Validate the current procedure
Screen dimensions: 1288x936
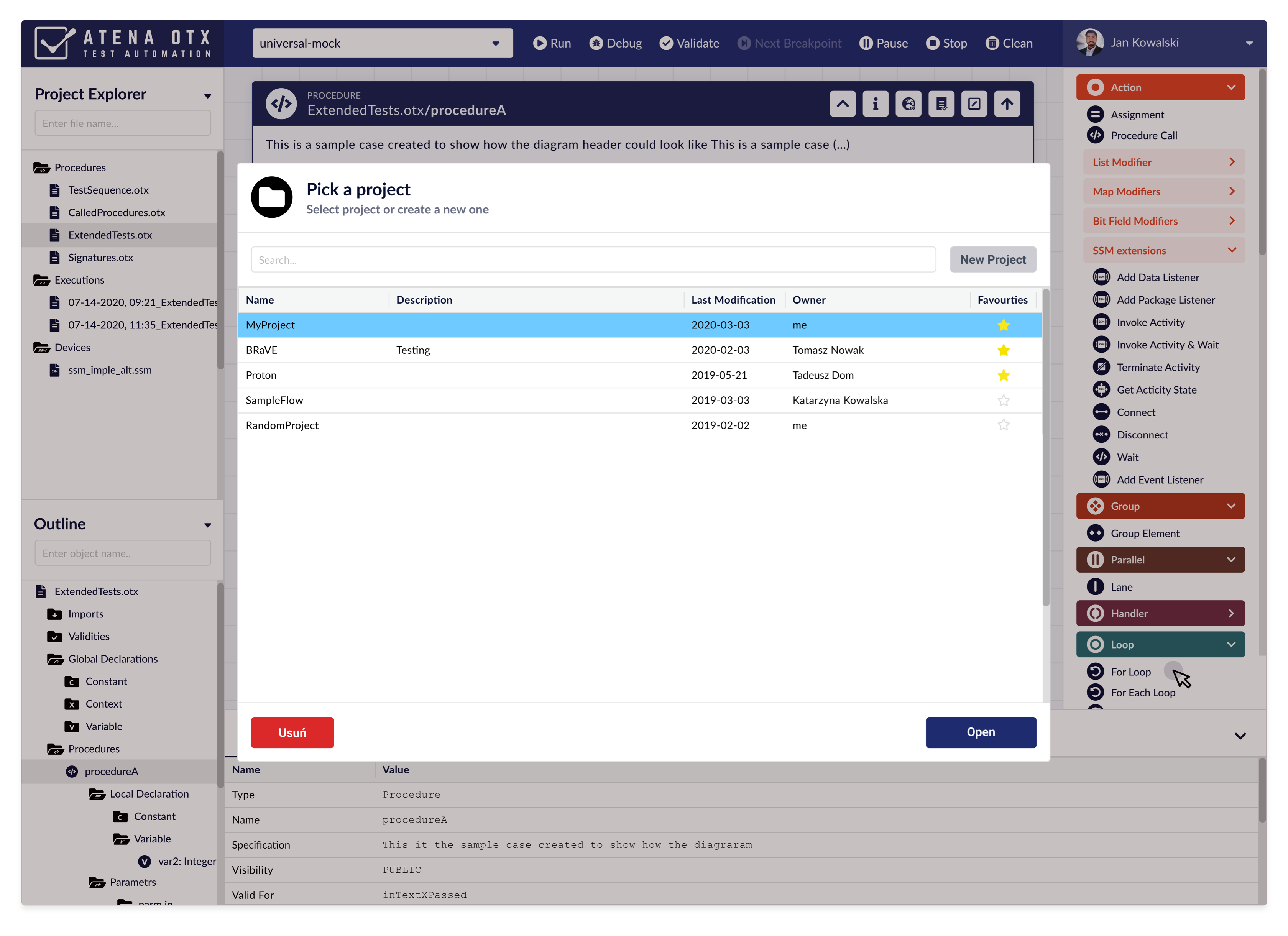coord(690,43)
